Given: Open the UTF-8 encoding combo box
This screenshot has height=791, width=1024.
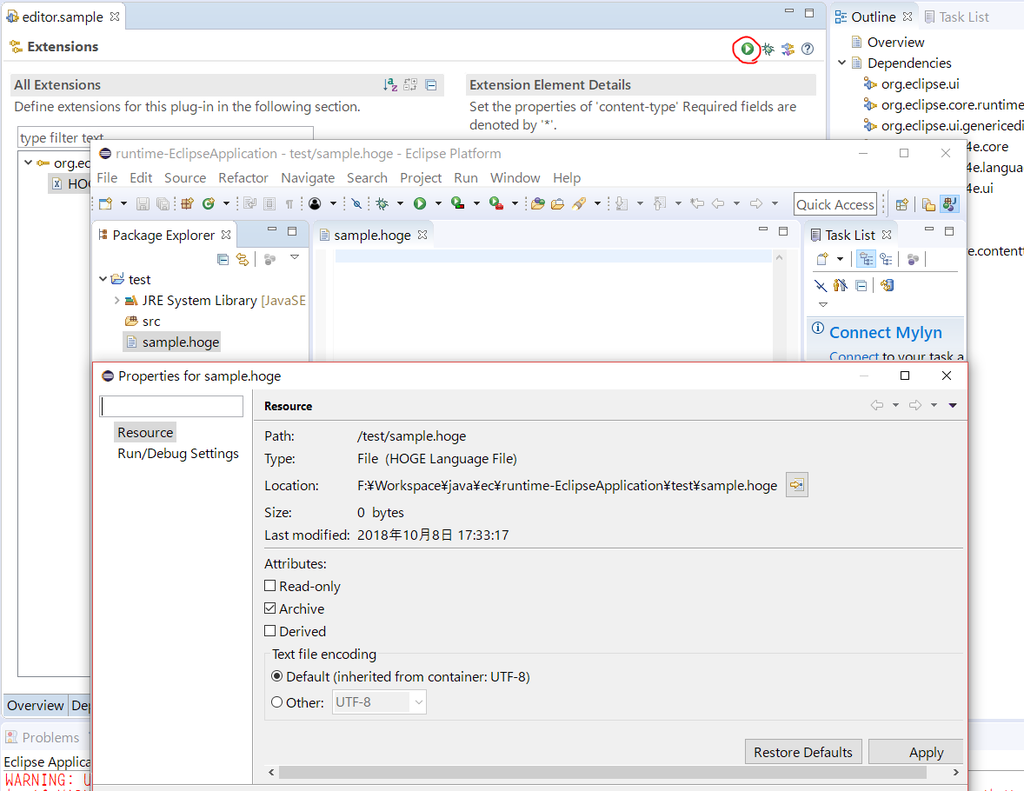Looking at the screenshot, I should (x=379, y=702).
